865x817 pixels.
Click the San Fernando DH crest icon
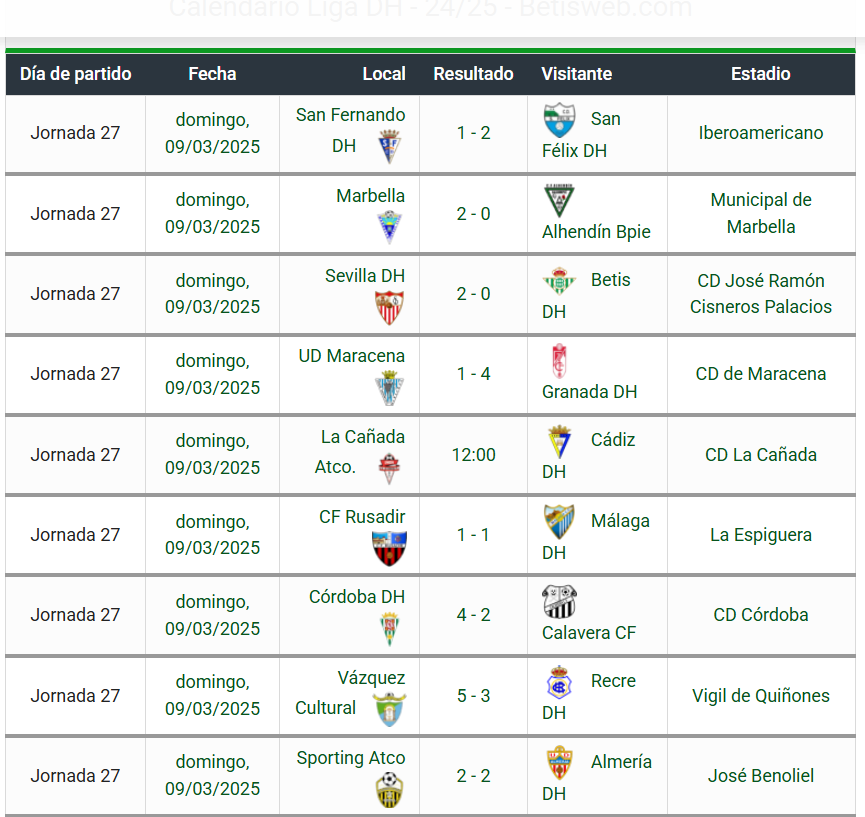pyautogui.click(x=389, y=147)
